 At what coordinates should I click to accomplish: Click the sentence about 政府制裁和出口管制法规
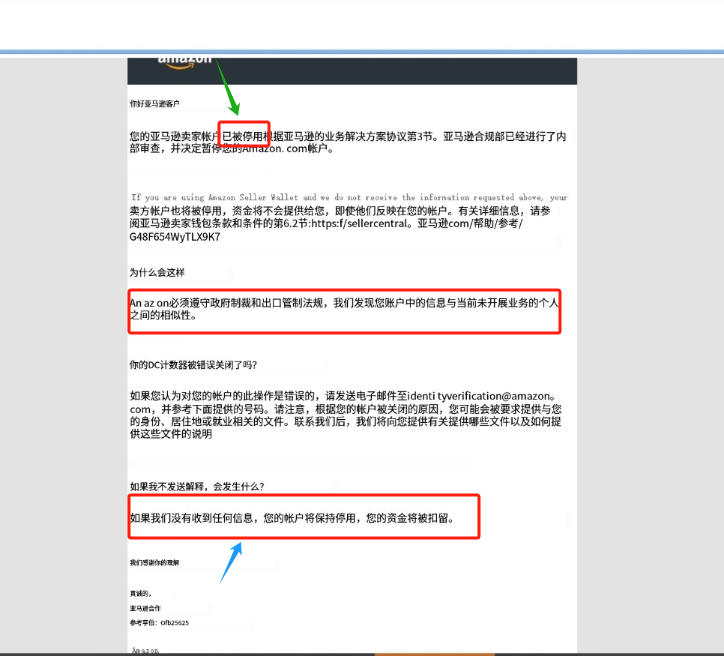[x=344, y=309]
